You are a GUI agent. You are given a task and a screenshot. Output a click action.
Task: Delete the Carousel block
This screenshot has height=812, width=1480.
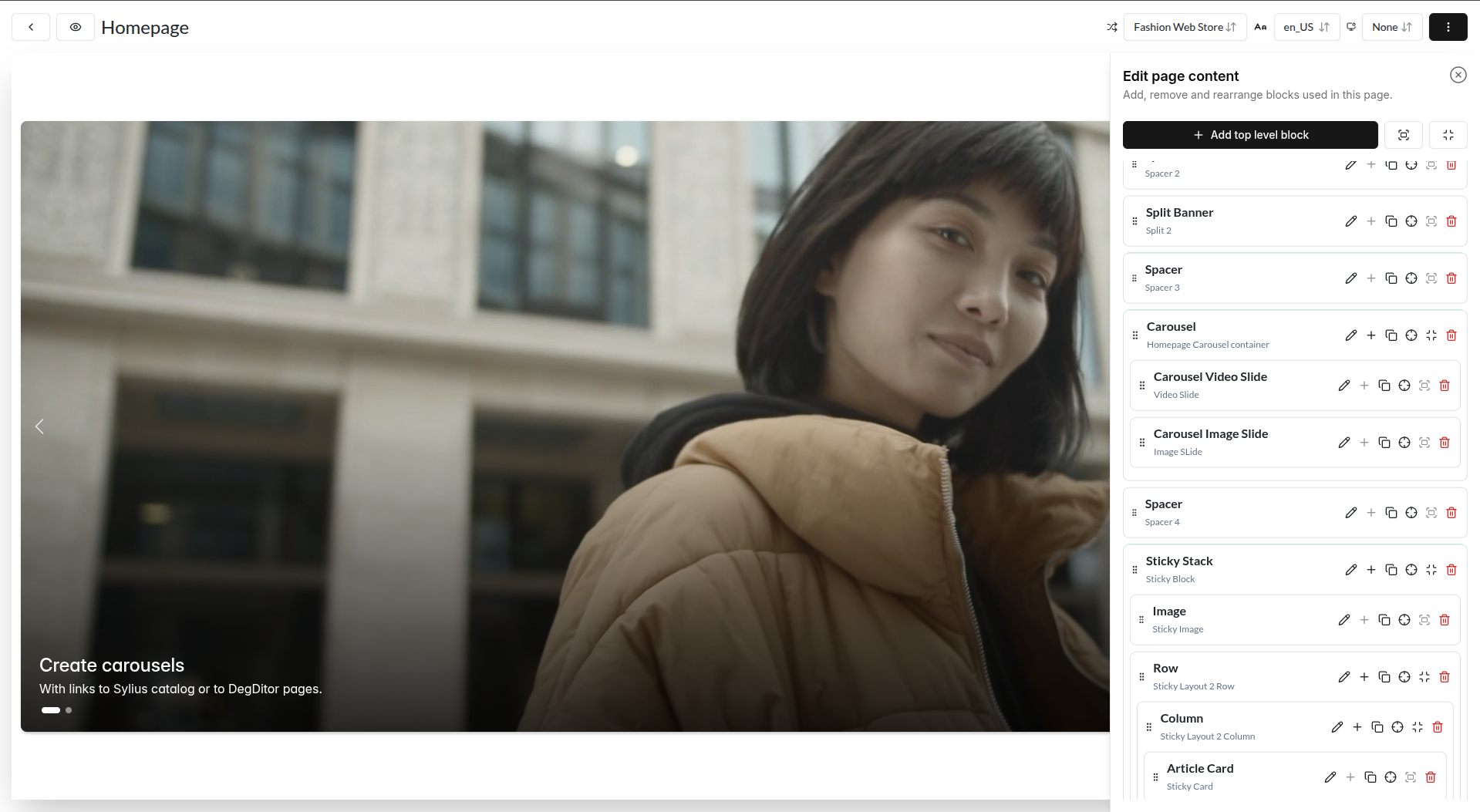1451,335
